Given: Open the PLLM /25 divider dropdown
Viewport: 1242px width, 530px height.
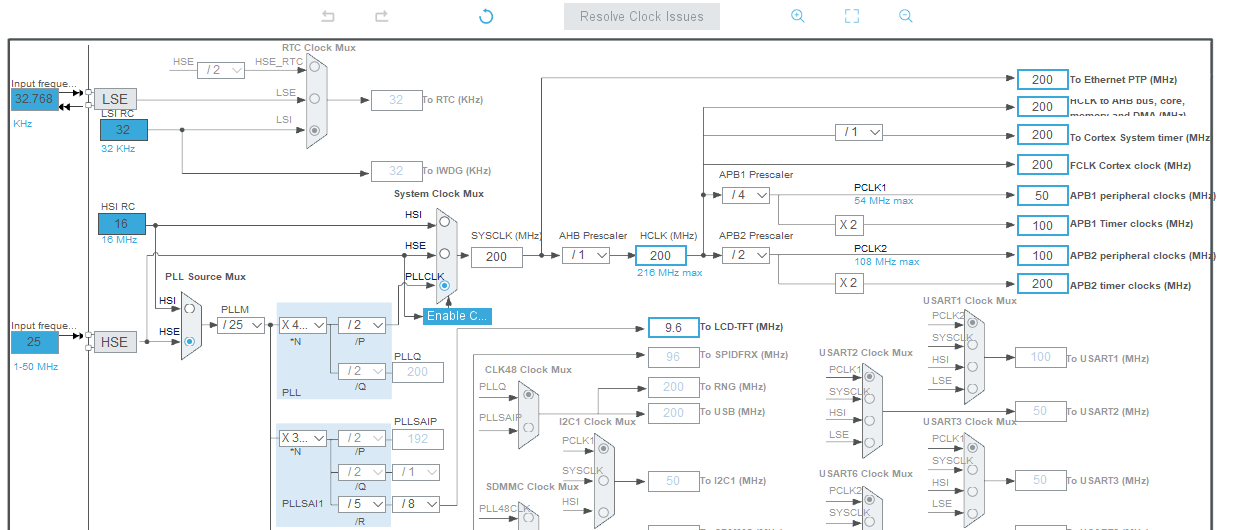Looking at the screenshot, I should (x=241, y=325).
